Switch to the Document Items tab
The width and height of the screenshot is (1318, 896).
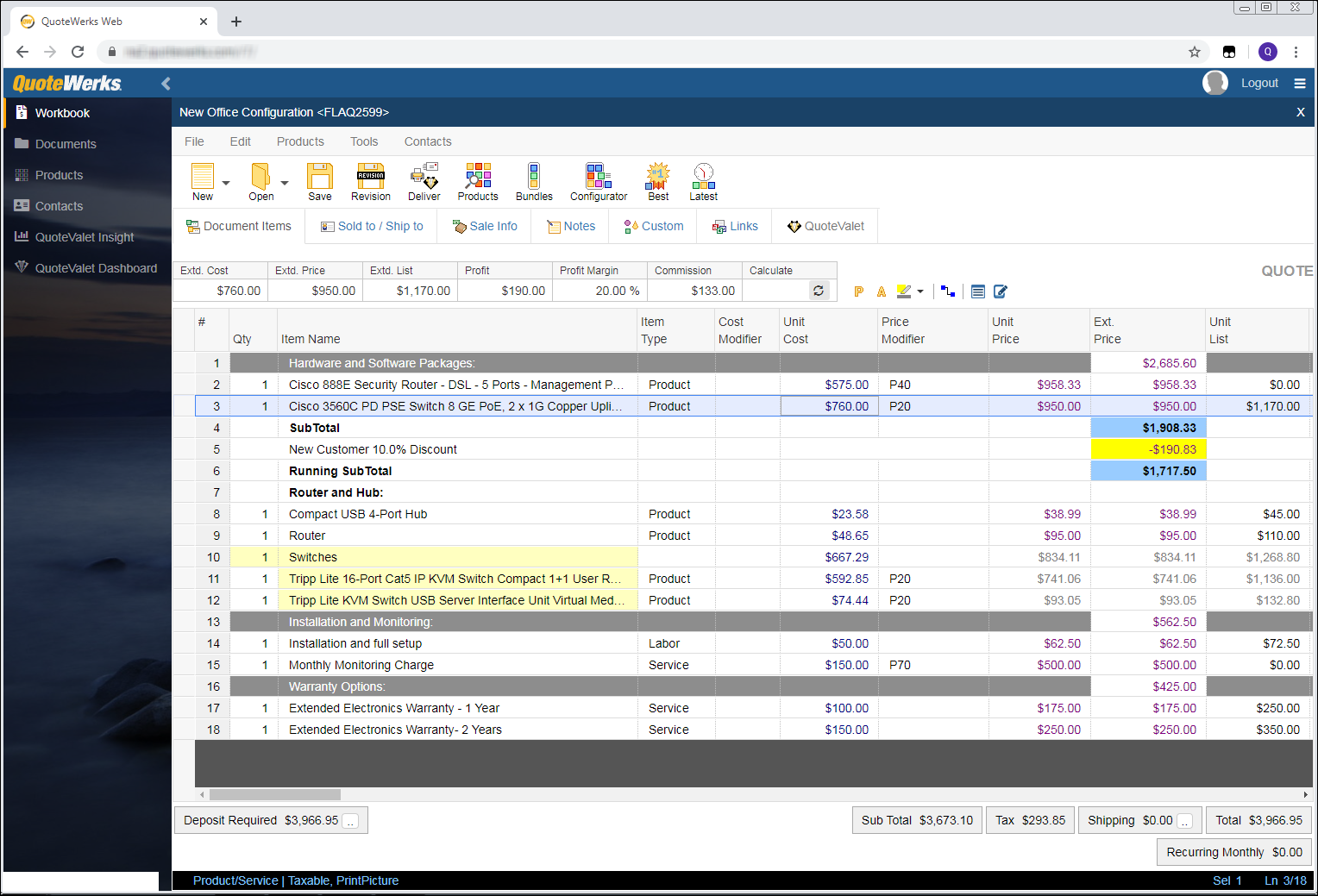[x=239, y=226]
